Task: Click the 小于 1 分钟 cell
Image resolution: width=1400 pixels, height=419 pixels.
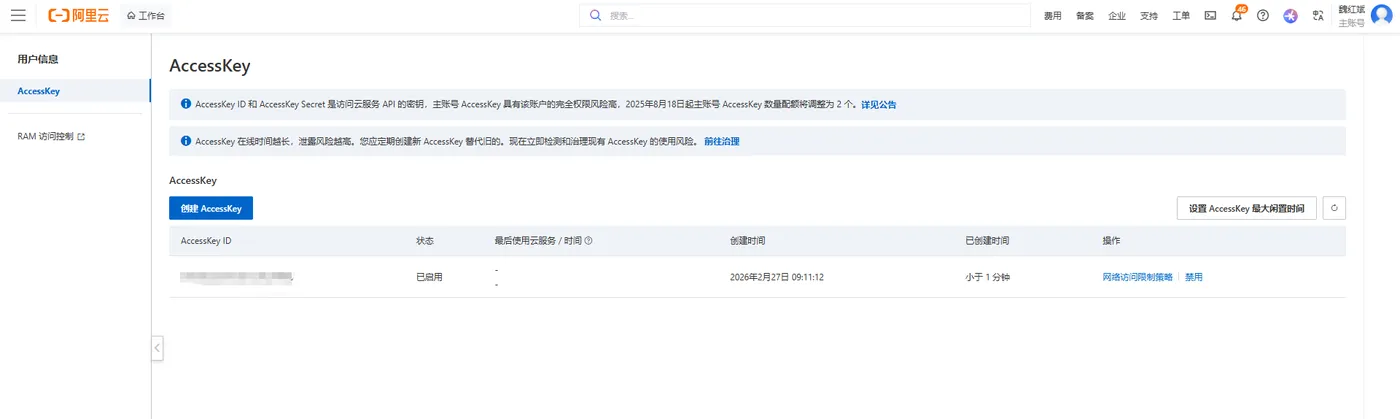Action: point(988,277)
